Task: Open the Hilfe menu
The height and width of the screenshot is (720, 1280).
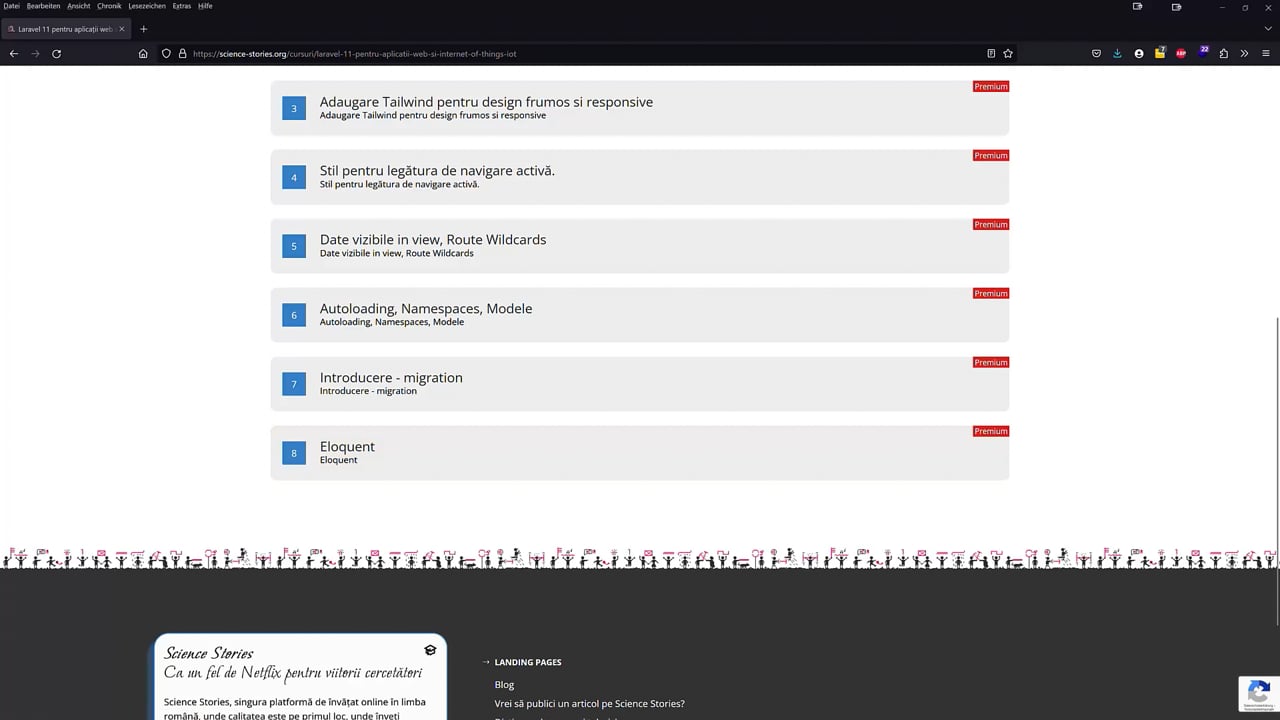Action: (205, 6)
